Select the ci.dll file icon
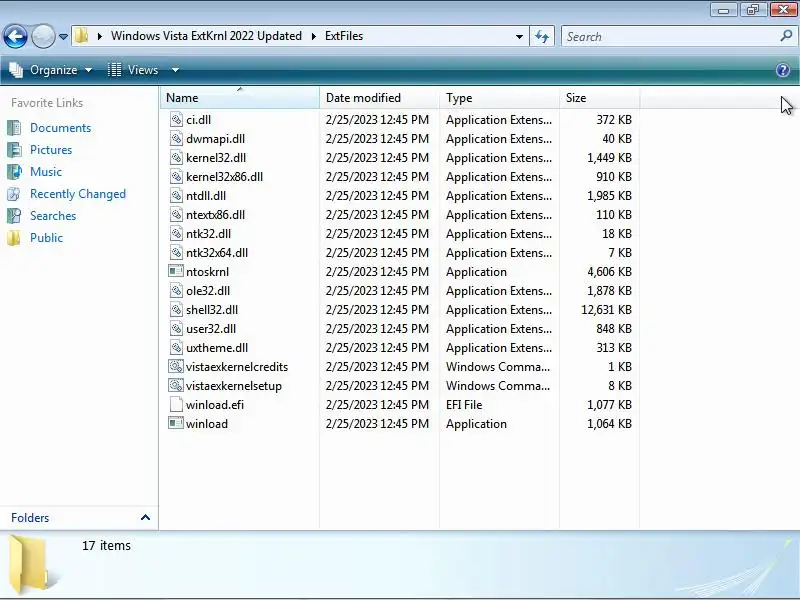800x600 pixels. pos(176,119)
